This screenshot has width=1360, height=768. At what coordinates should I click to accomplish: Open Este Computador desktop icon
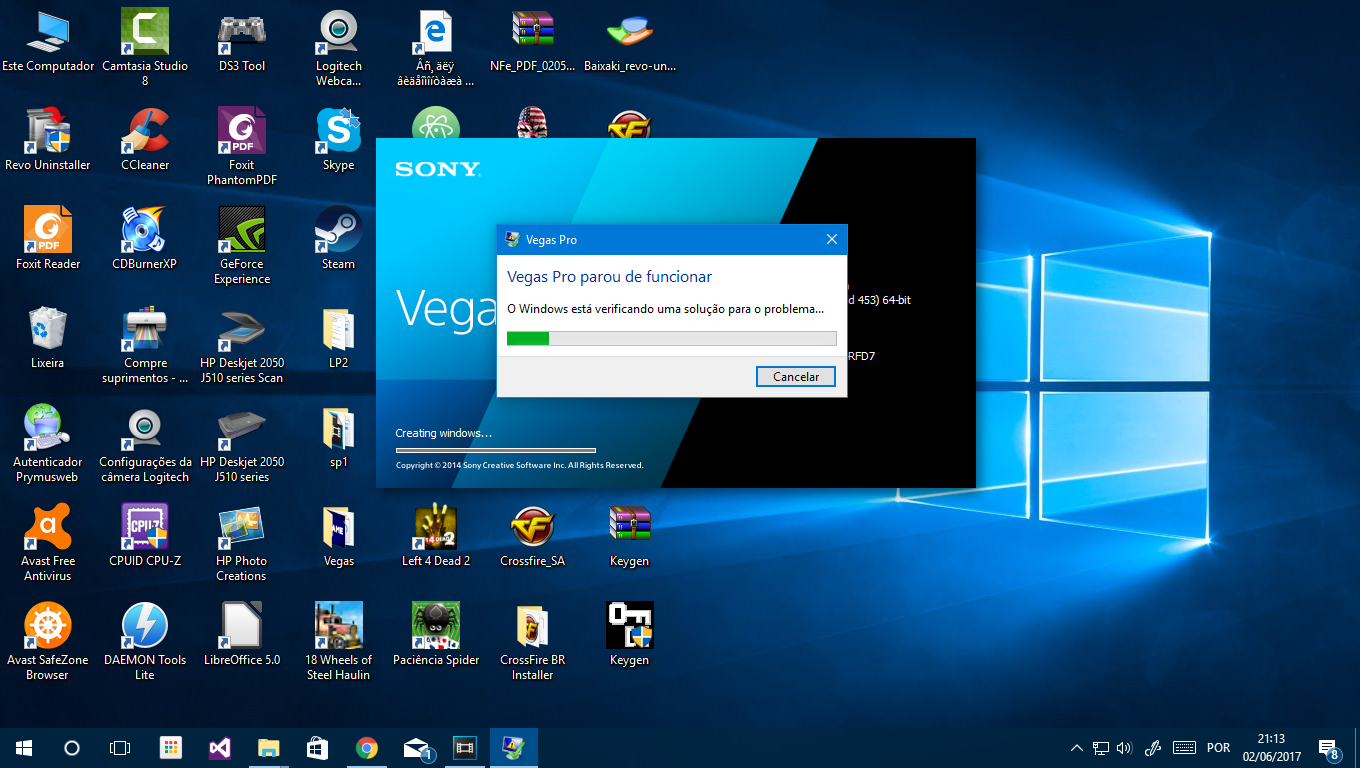tap(48, 41)
